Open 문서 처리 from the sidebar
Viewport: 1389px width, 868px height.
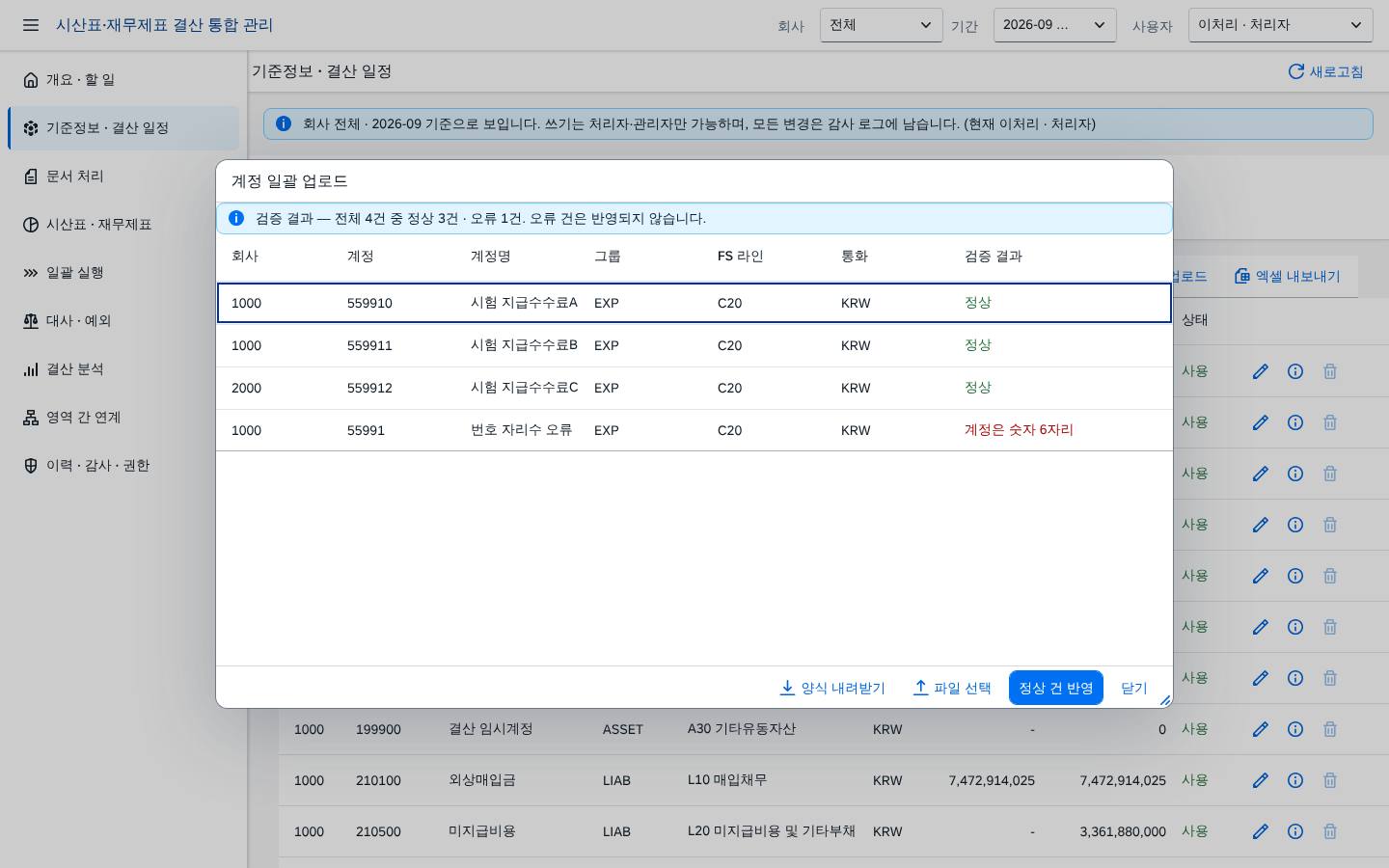point(123,176)
